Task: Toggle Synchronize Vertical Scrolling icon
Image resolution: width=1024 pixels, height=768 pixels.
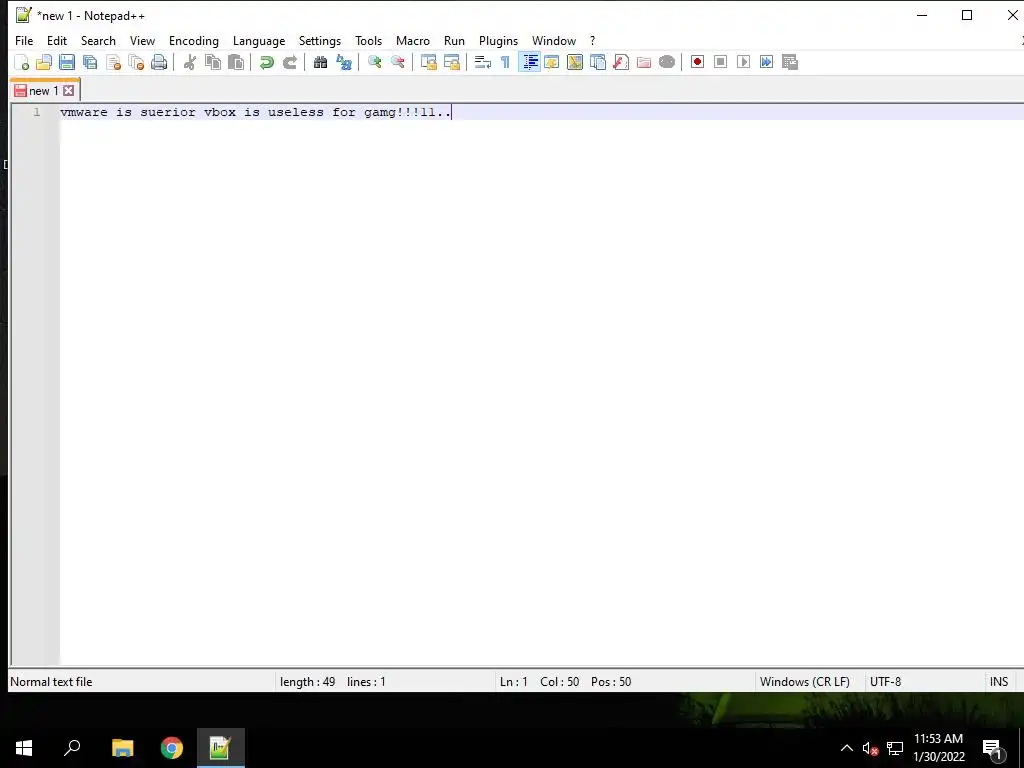Action: [428, 62]
